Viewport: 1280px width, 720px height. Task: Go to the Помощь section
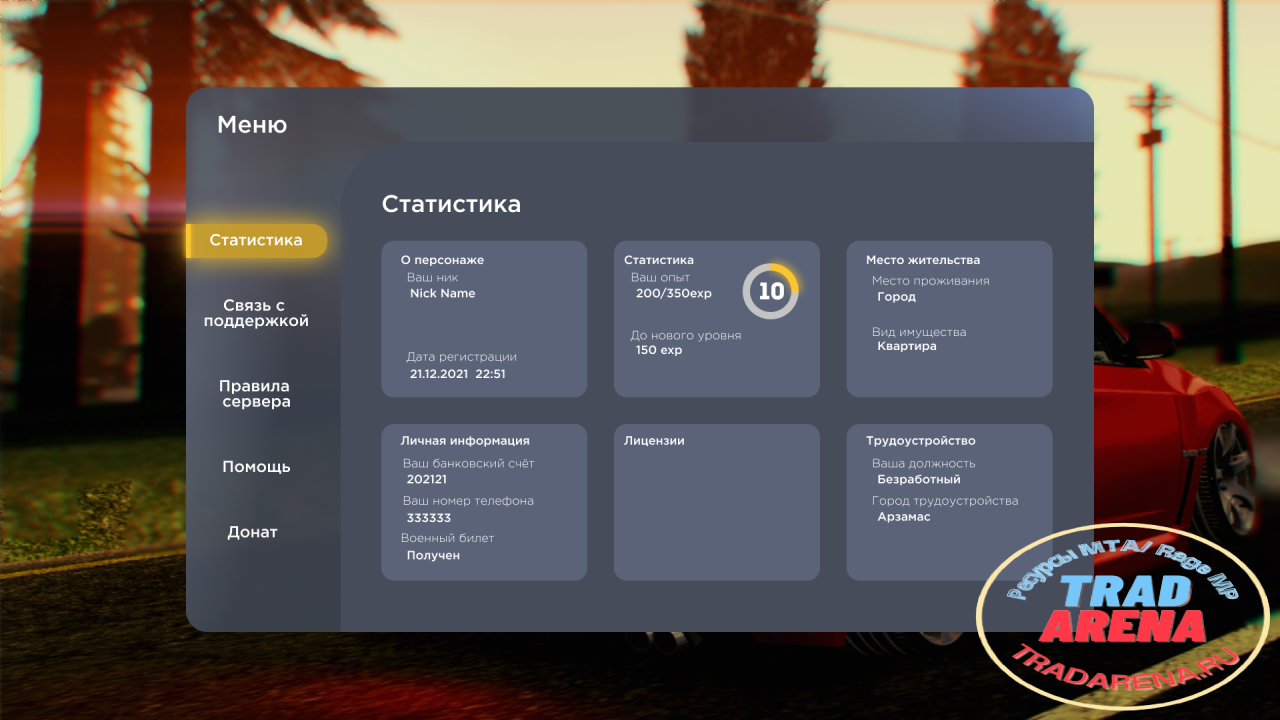pyautogui.click(x=256, y=467)
